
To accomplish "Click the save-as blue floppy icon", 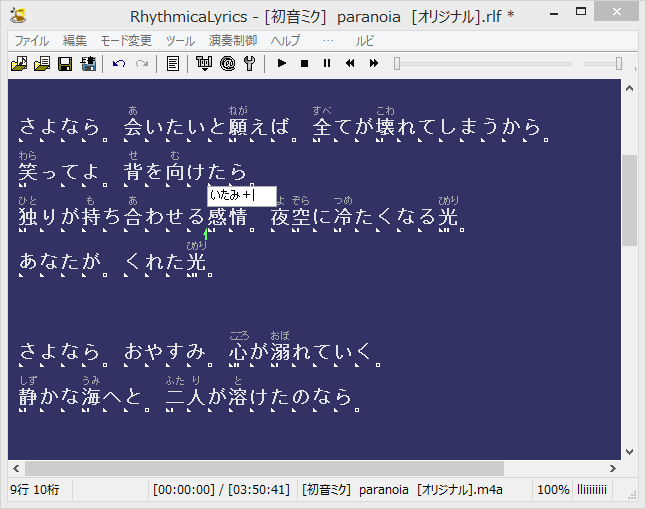I will point(88,63).
